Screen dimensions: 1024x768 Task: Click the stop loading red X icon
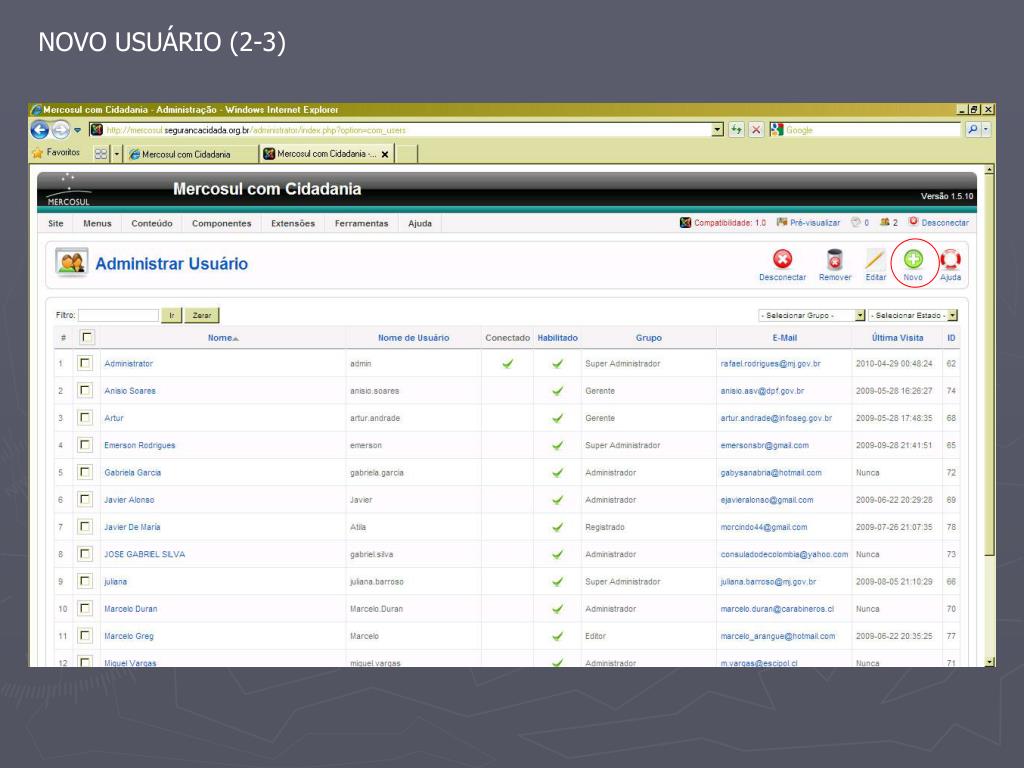(756, 129)
